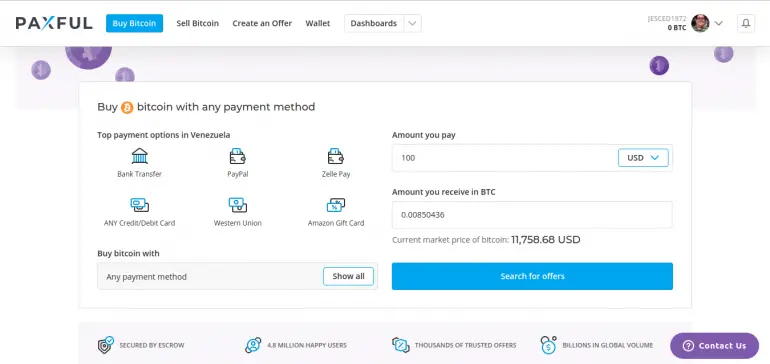Choose the Amazon Gift Card icon
The image size is (770, 364).
click(336, 205)
